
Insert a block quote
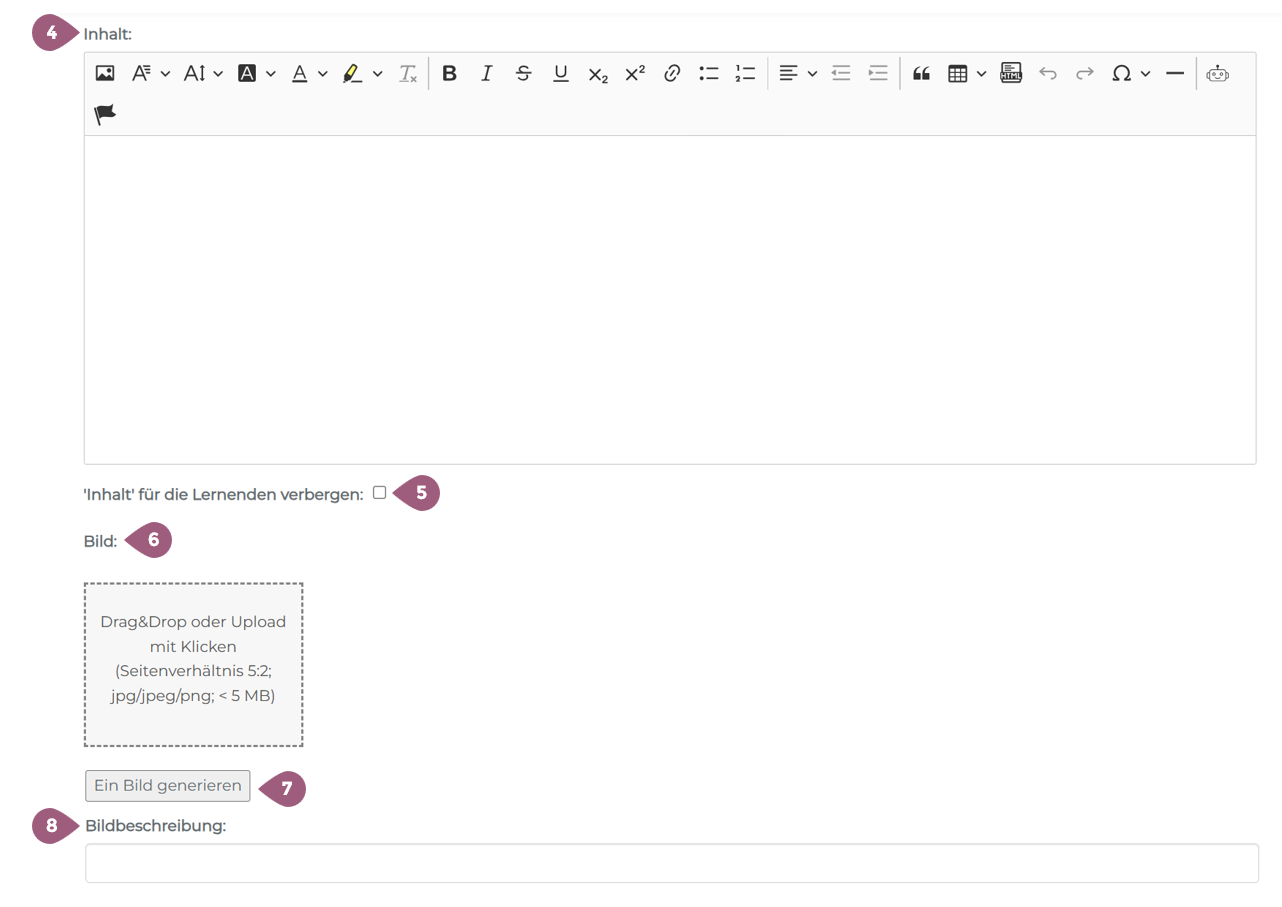coord(921,73)
